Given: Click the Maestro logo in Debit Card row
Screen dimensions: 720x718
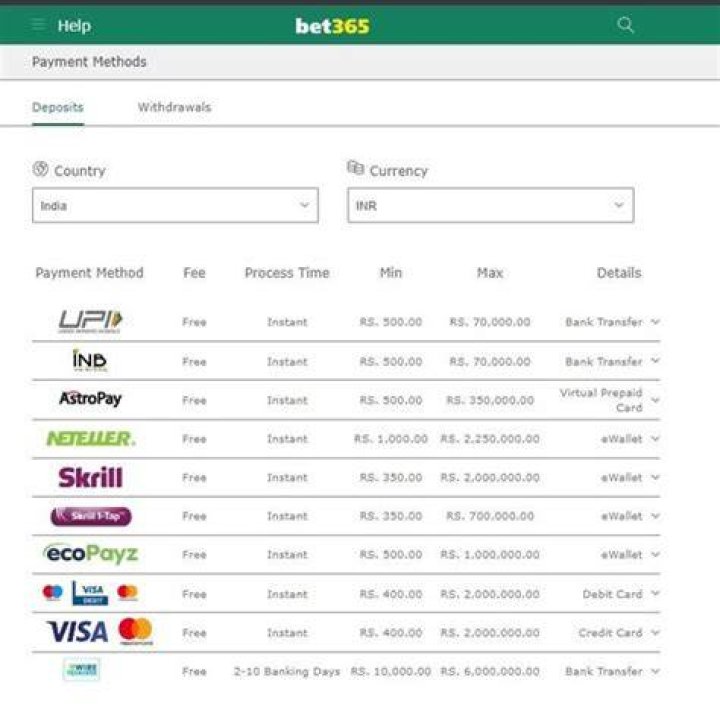Looking at the screenshot, I should (52, 592).
